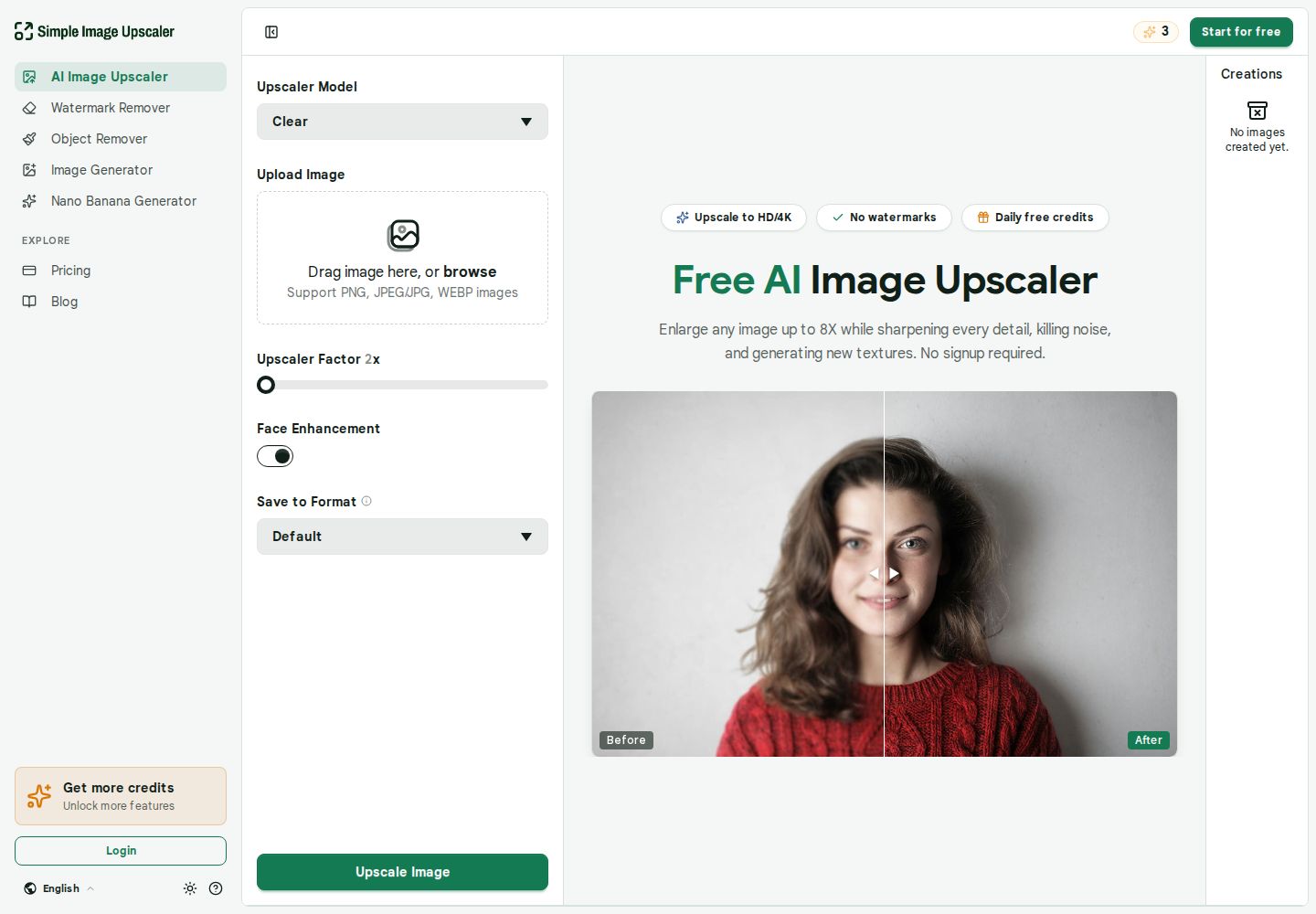Click the Save to Format info icon
This screenshot has height=914, width=1316.
pyautogui.click(x=366, y=501)
